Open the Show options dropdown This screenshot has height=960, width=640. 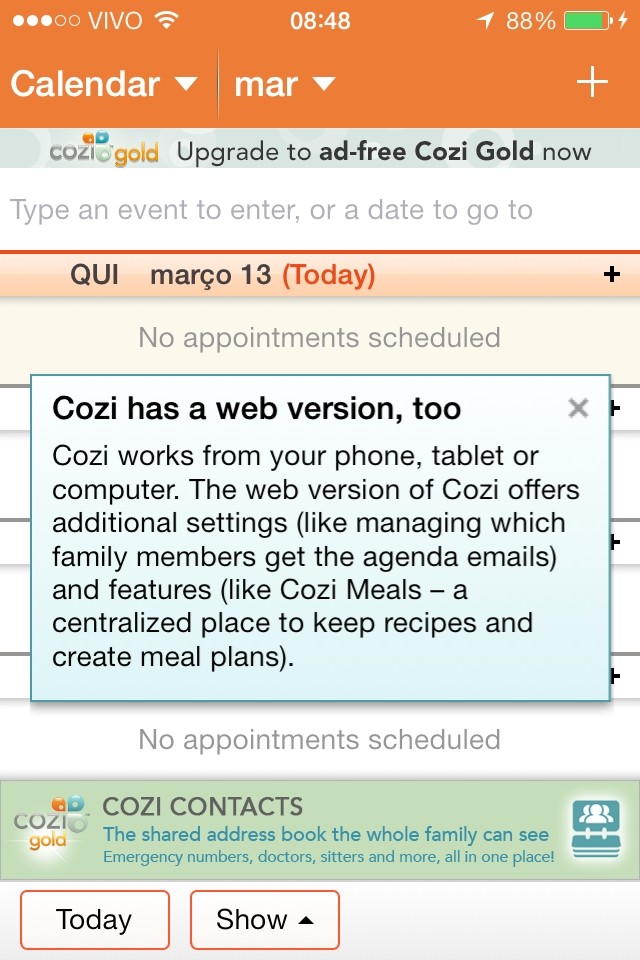click(264, 920)
